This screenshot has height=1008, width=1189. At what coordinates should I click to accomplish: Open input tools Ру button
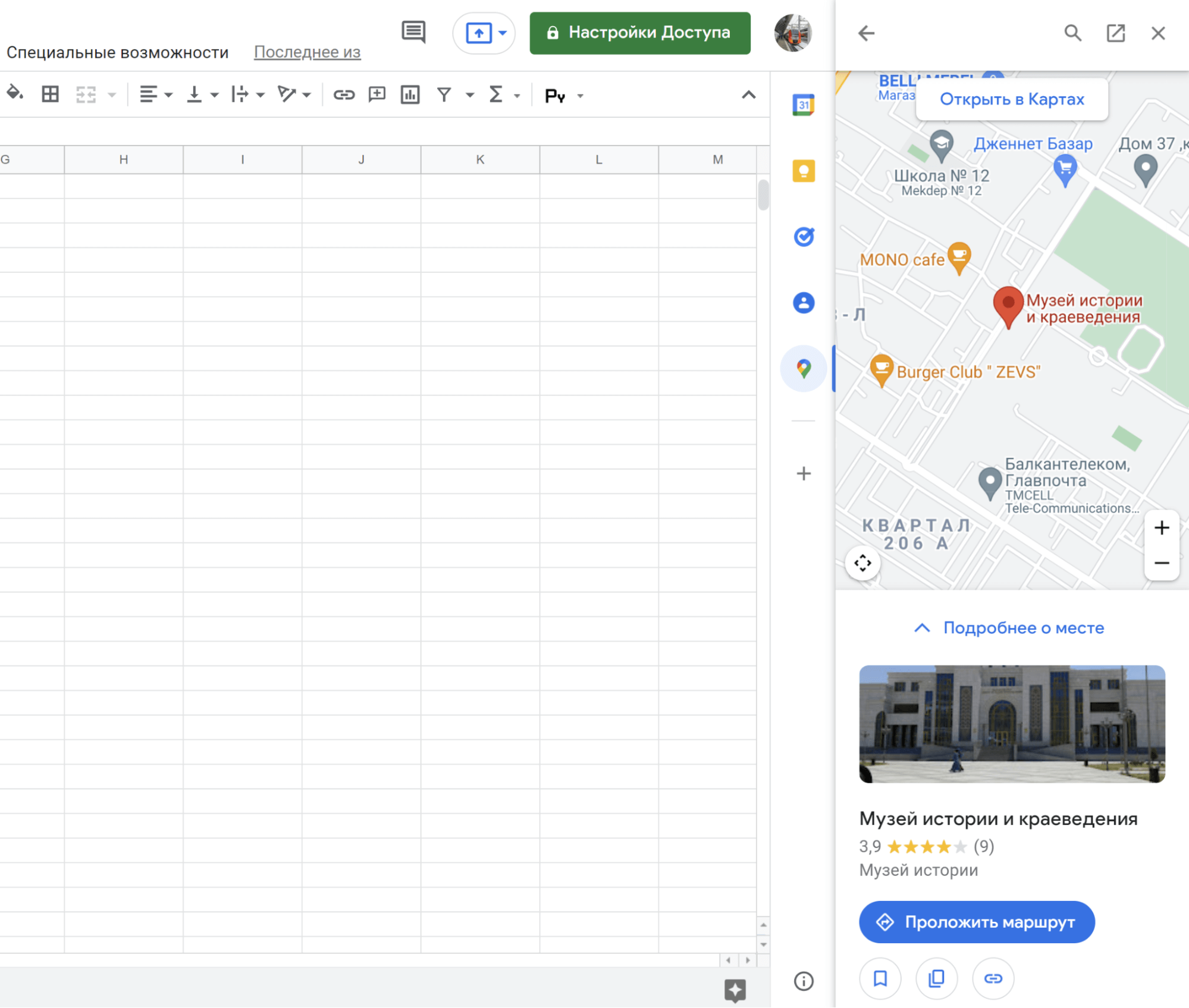(x=555, y=95)
